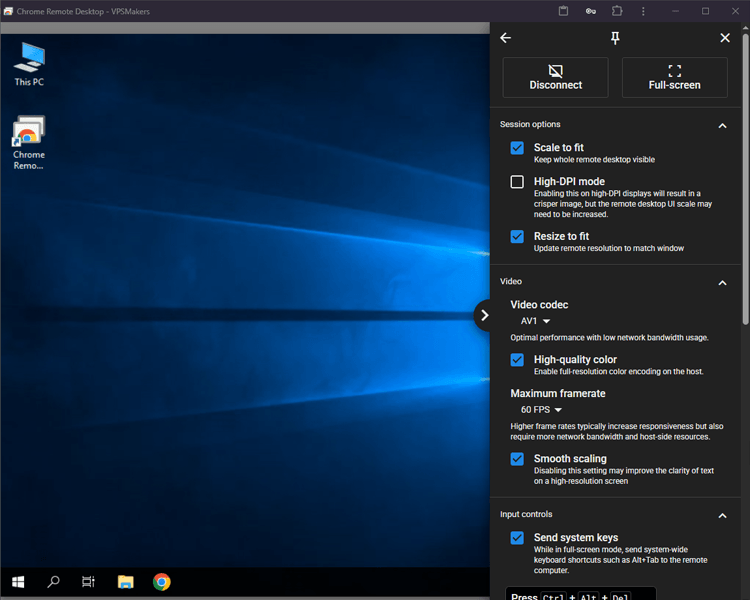Collapse the Video section

coord(722,283)
